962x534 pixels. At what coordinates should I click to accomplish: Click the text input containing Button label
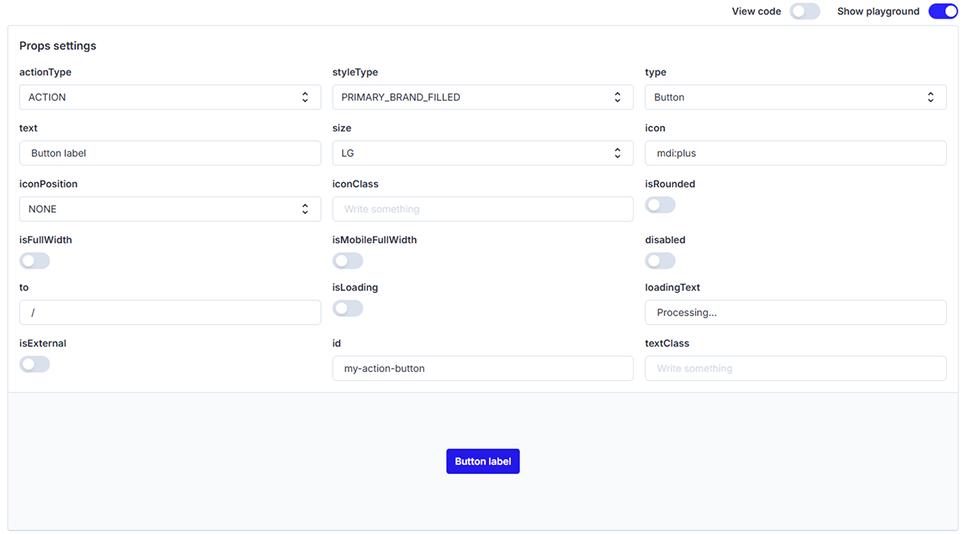pos(170,153)
